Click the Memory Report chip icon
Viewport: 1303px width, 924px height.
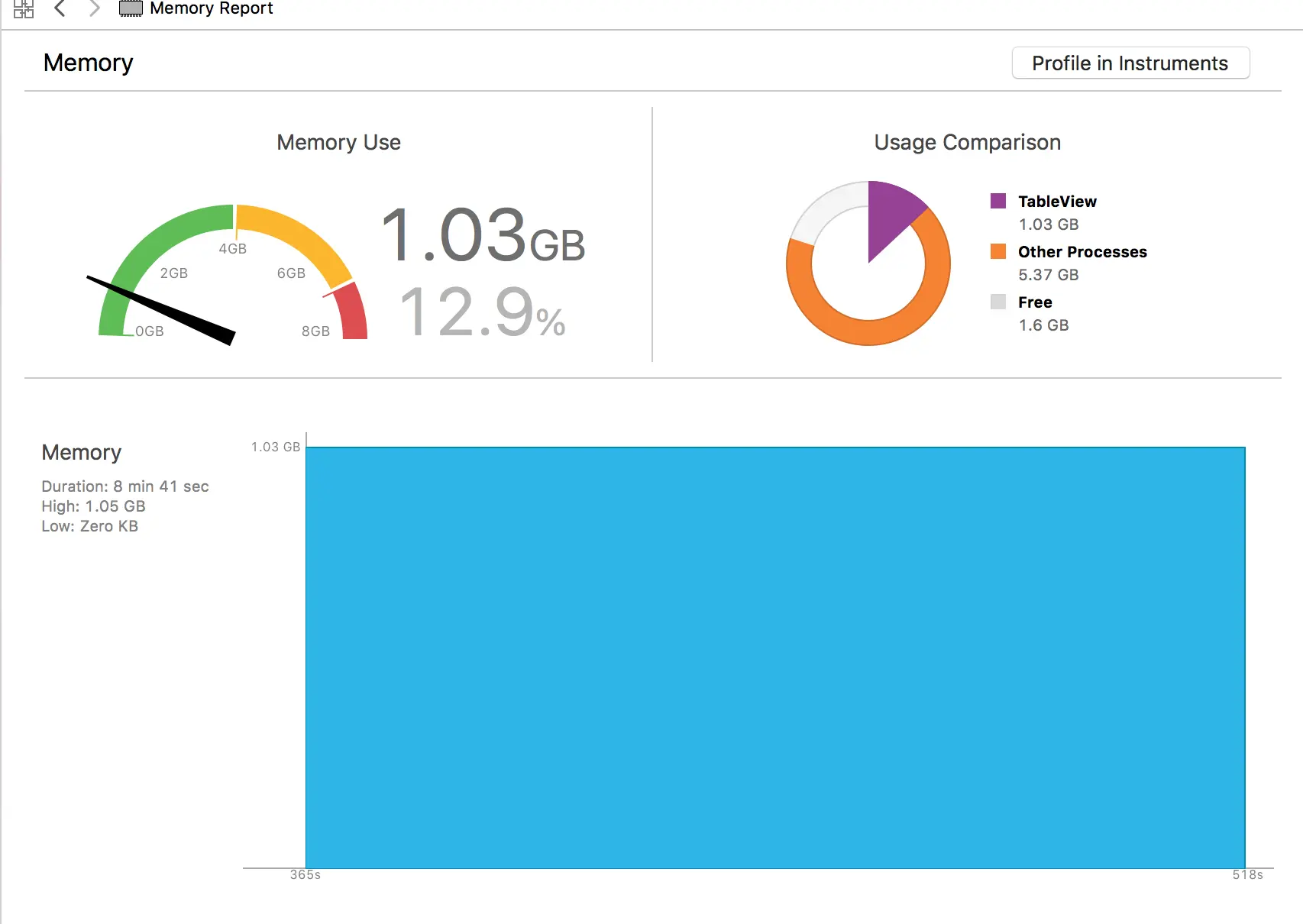click(x=131, y=8)
